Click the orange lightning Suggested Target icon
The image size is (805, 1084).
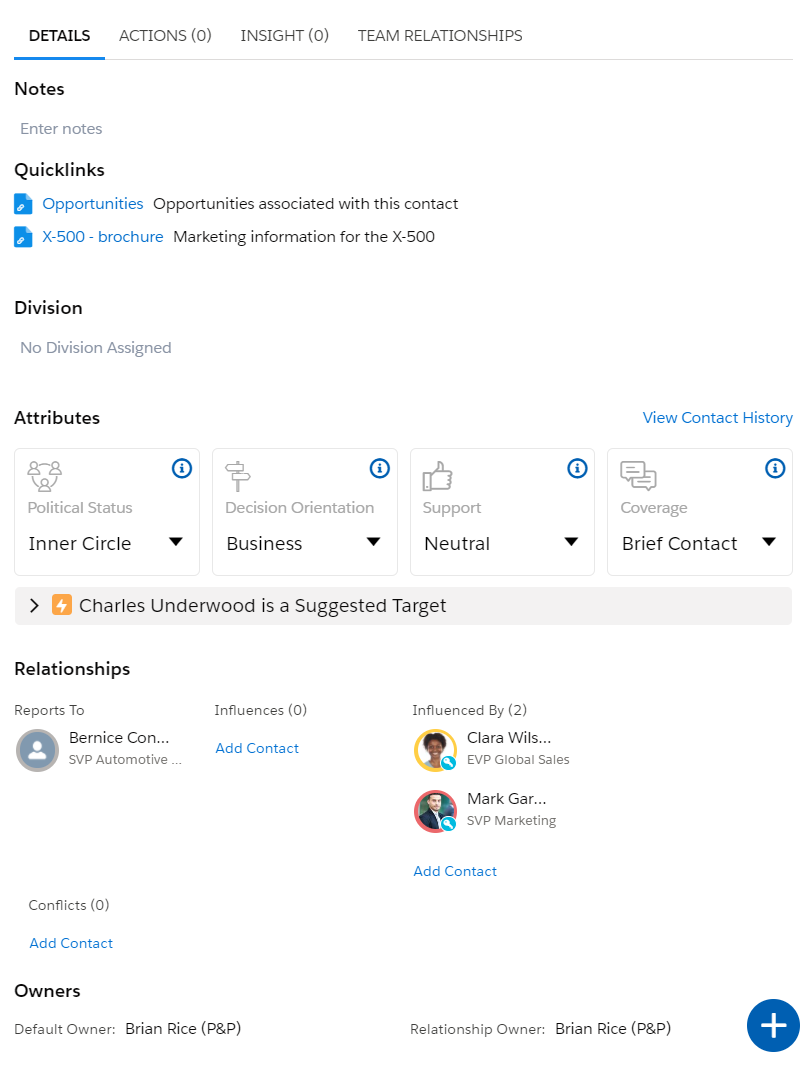click(x=62, y=606)
